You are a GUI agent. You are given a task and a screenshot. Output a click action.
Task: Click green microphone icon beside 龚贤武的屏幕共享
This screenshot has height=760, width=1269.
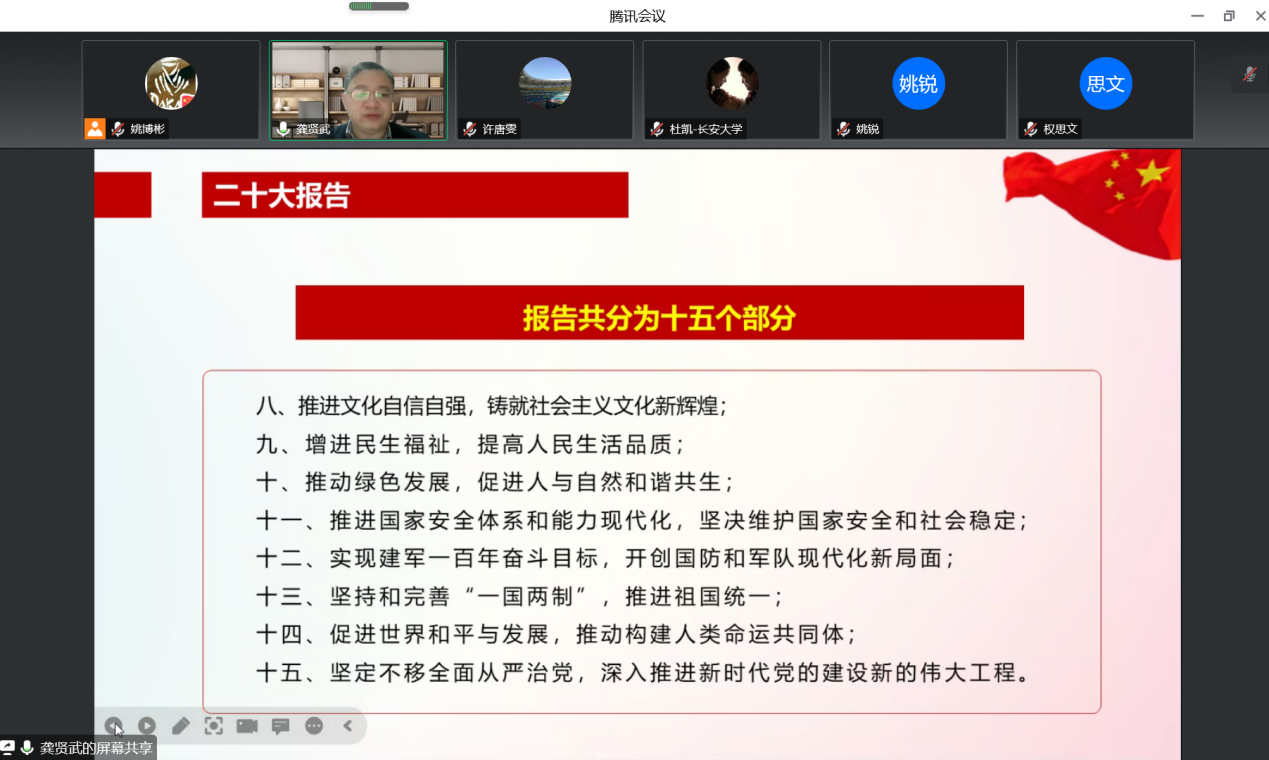click(x=27, y=748)
